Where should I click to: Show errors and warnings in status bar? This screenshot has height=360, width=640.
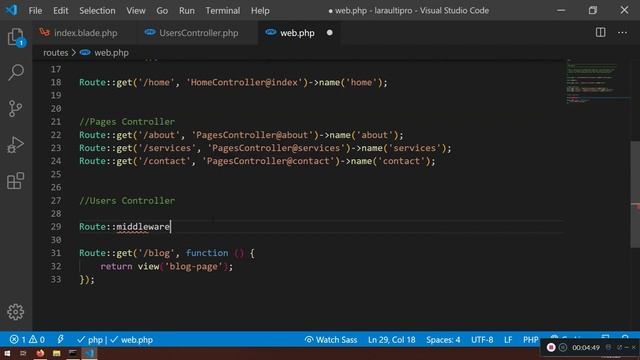point(27,340)
